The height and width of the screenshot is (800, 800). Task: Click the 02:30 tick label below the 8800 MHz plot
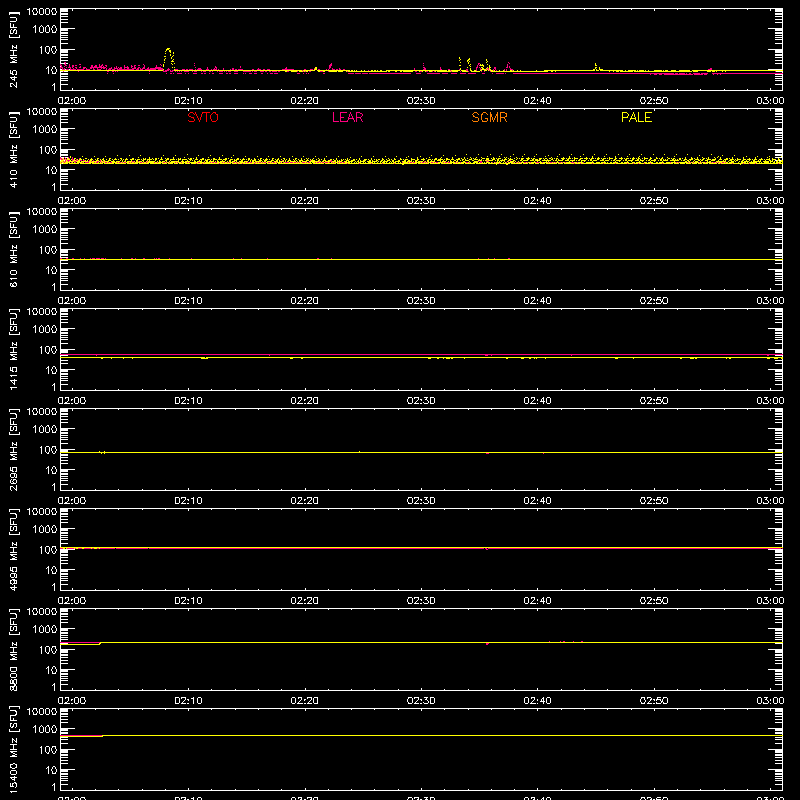421,701
